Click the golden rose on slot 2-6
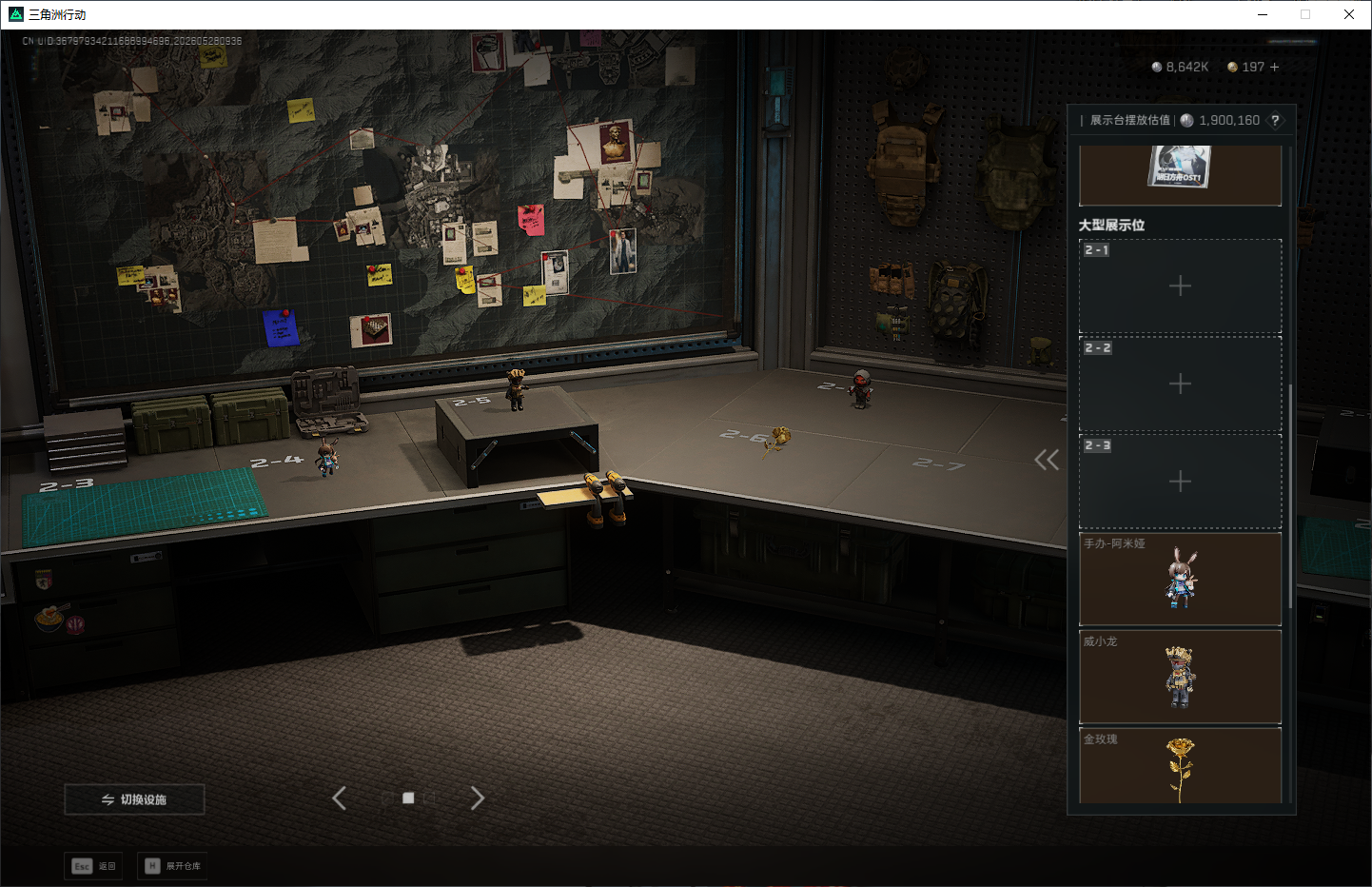 pyautogui.click(x=777, y=441)
